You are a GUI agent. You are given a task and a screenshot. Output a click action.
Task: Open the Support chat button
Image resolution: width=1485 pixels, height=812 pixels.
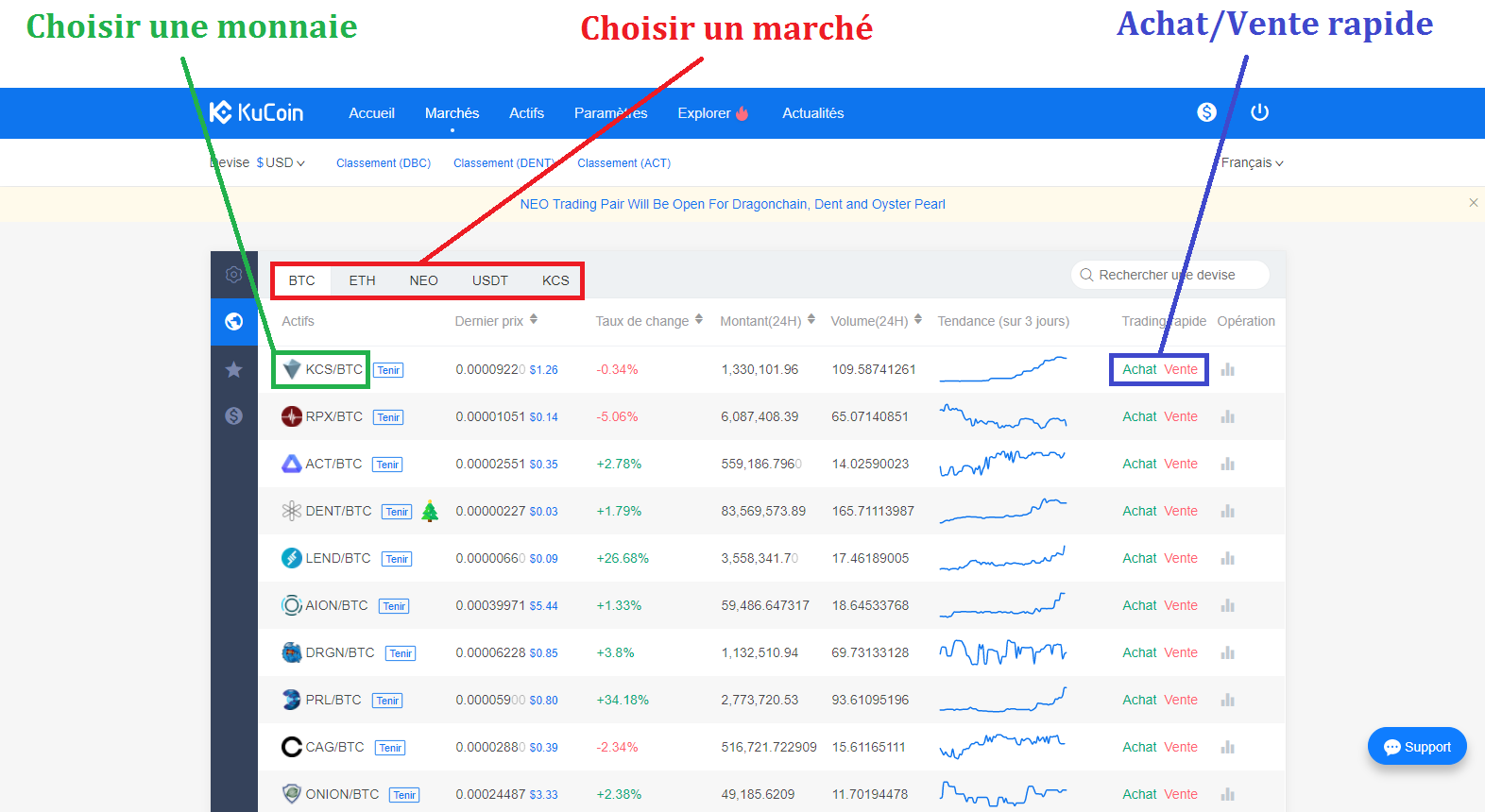click(x=1417, y=747)
